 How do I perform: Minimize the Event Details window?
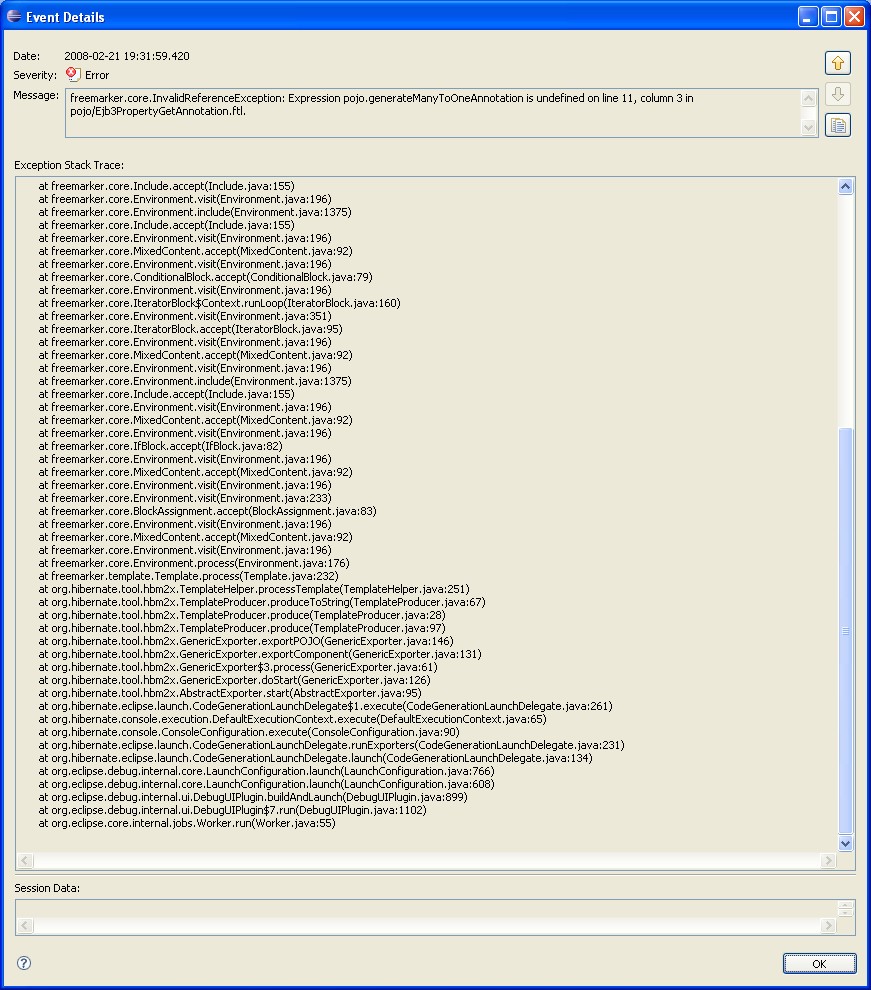[x=808, y=16]
